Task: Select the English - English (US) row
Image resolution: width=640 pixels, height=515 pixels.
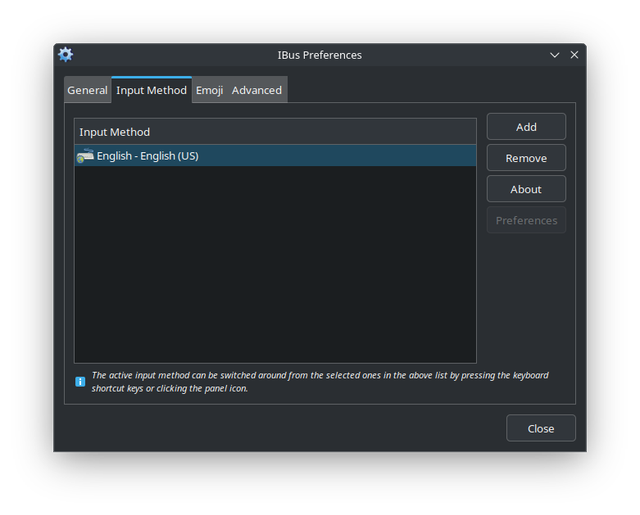Action: (276, 156)
